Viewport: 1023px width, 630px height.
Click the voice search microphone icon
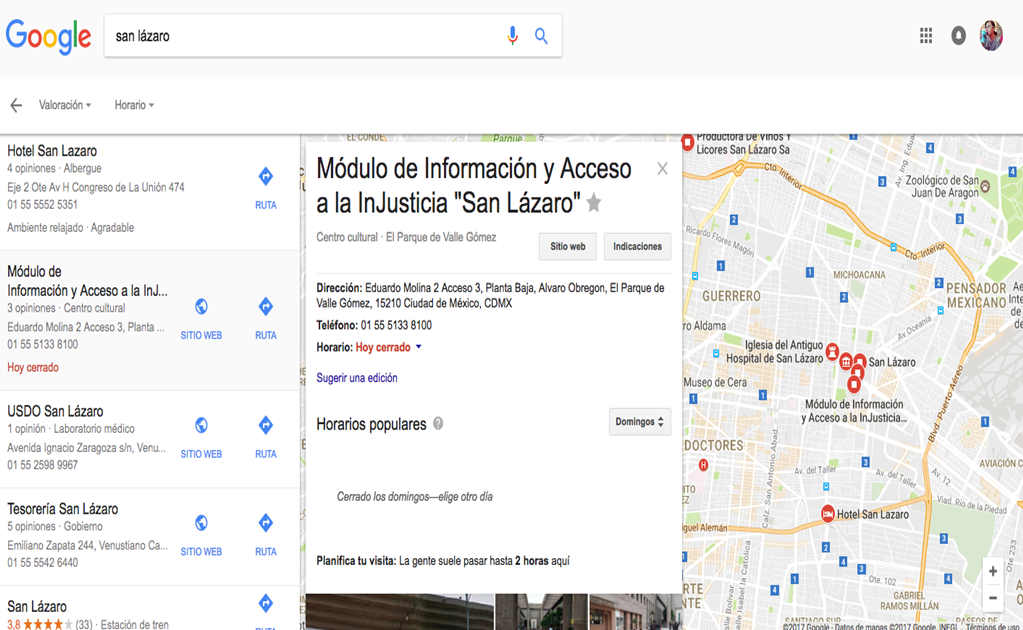[x=512, y=35]
